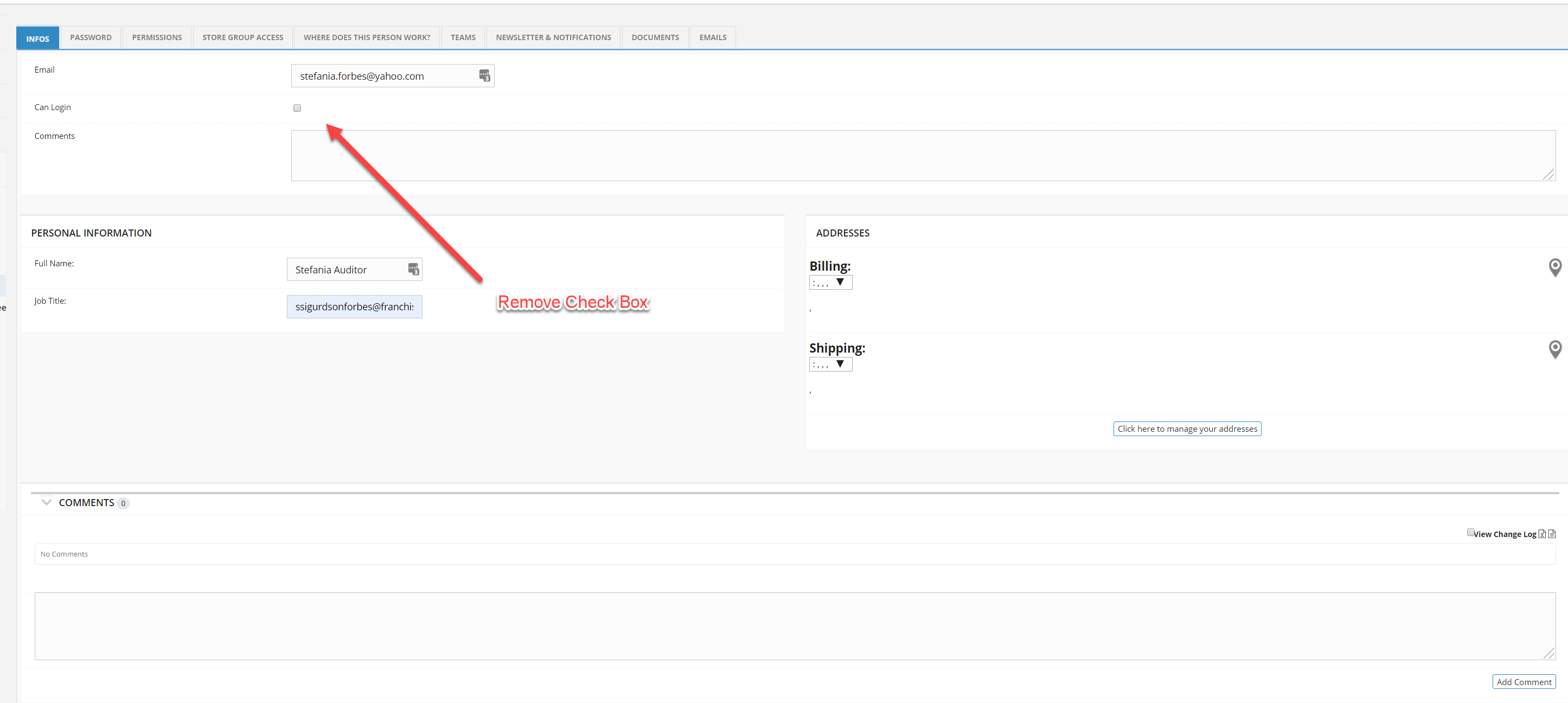Click the top Comments textarea under Can Login
The height and width of the screenshot is (703, 1568).
[x=922, y=155]
